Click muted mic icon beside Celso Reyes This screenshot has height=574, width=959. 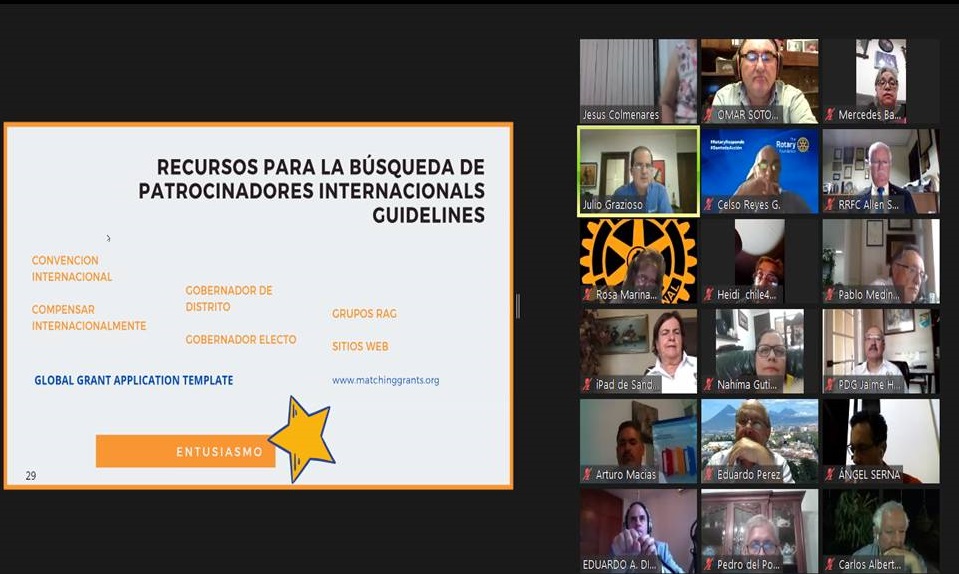(x=709, y=205)
